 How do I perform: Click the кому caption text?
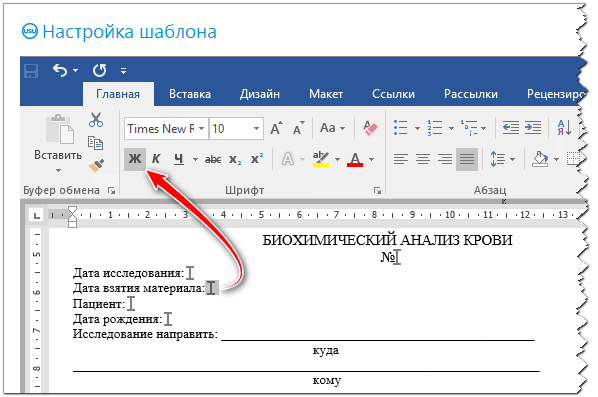pyautogui.click(x=326, y=380)
